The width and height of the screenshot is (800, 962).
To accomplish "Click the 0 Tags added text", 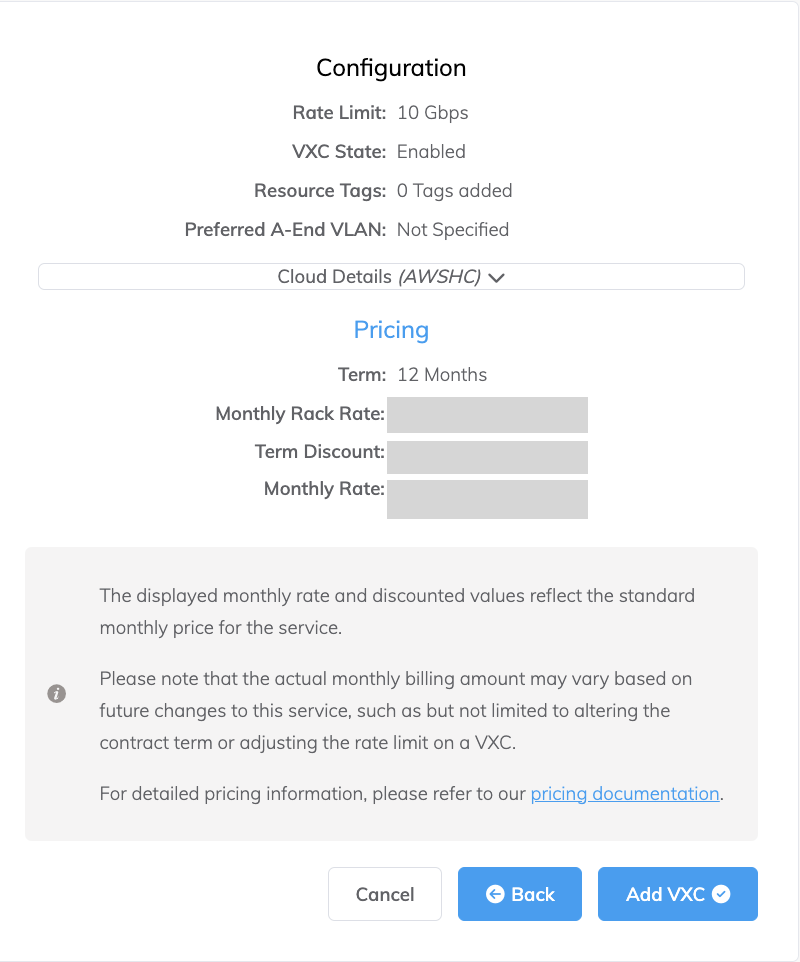I will click(x=454, y=191).
